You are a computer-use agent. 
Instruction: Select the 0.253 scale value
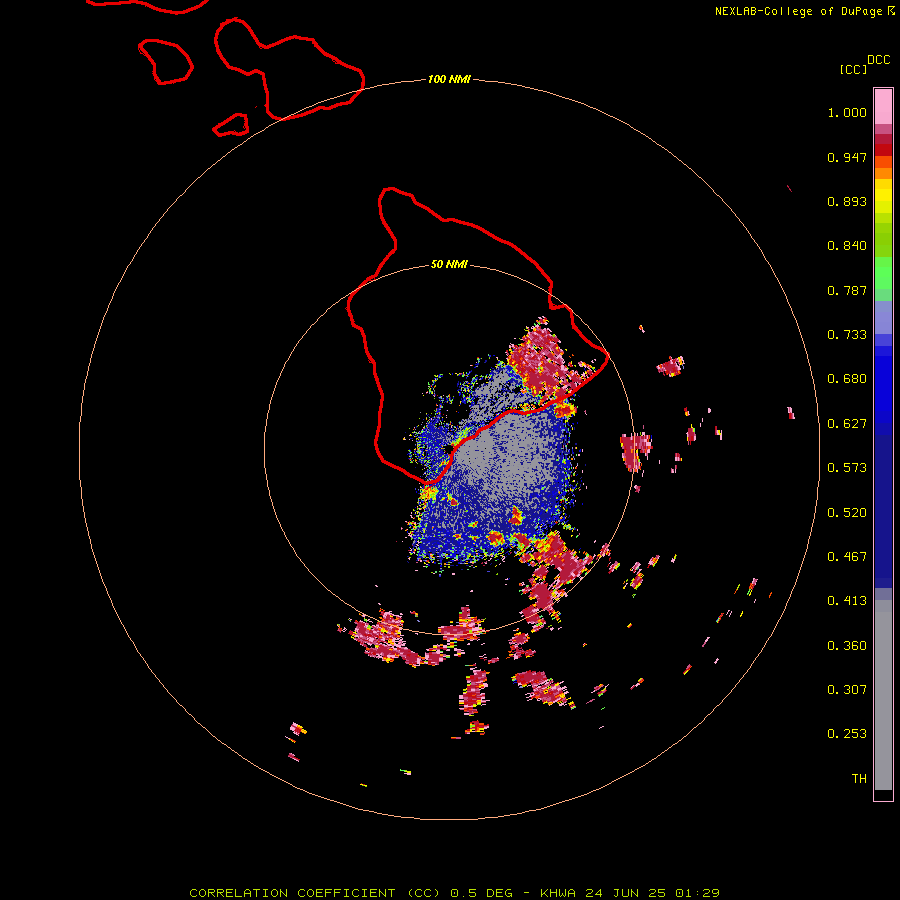coord(847,734)
